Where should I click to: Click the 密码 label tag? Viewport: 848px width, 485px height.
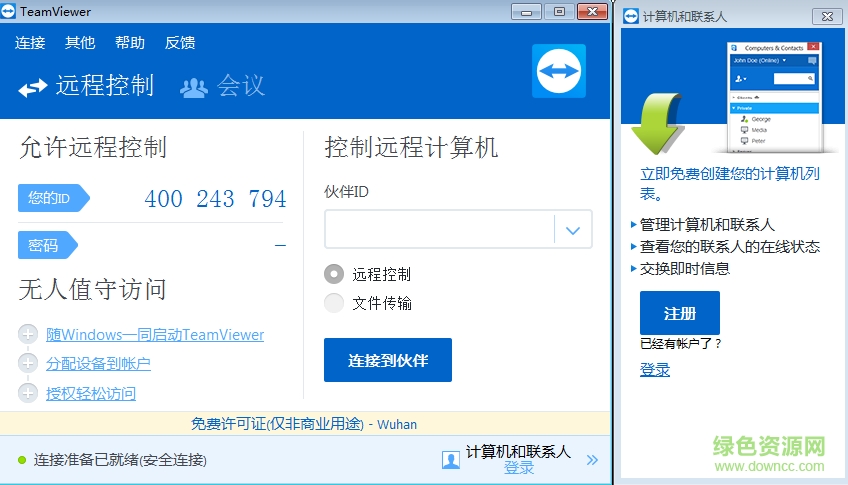[48, 245]
